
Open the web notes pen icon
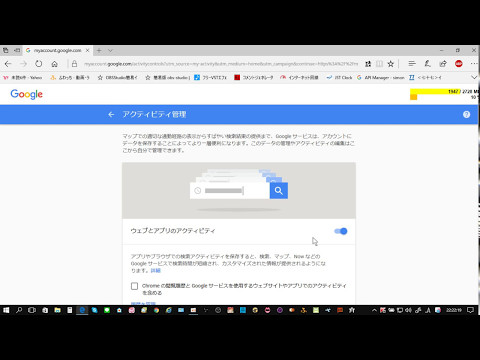click(x=427, y=64)
